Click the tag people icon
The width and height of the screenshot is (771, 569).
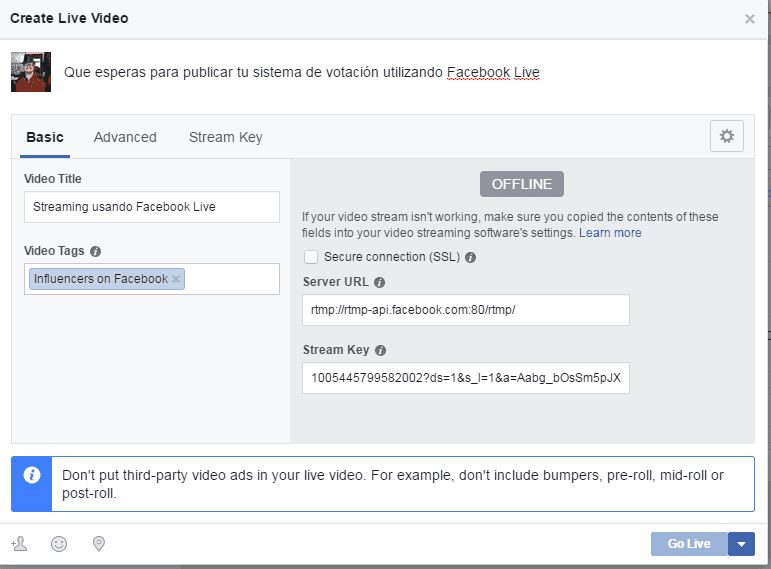(19, 544)
